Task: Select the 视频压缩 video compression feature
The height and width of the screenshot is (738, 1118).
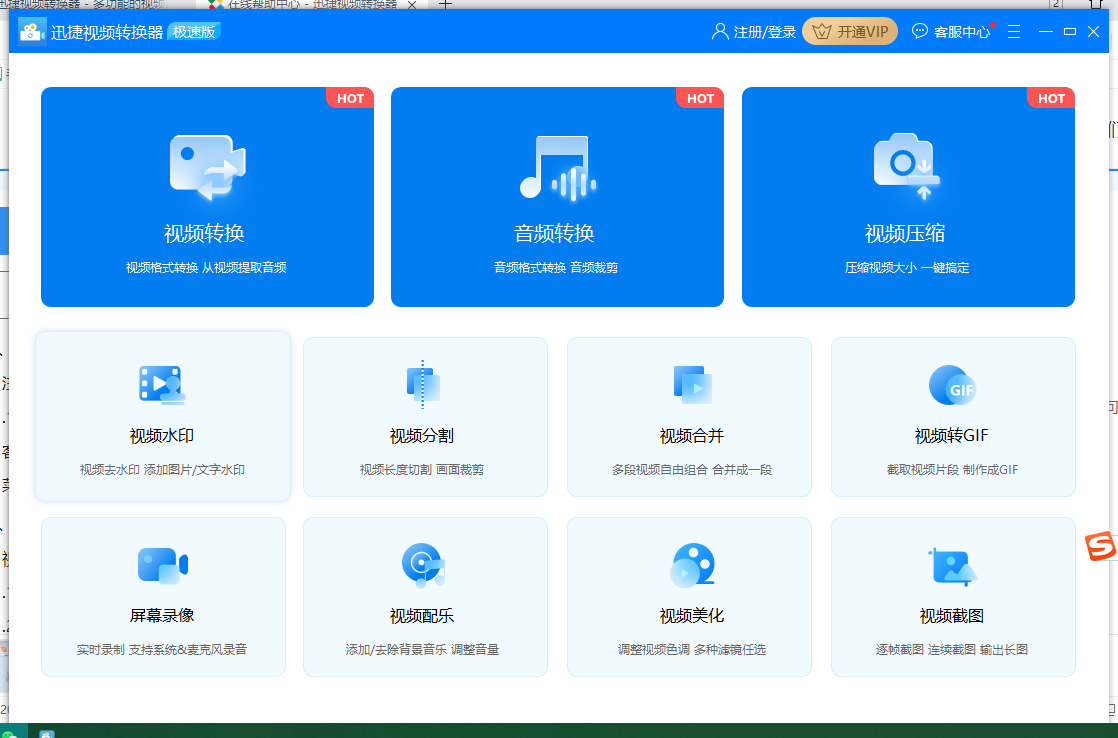Action: [907, 197]
